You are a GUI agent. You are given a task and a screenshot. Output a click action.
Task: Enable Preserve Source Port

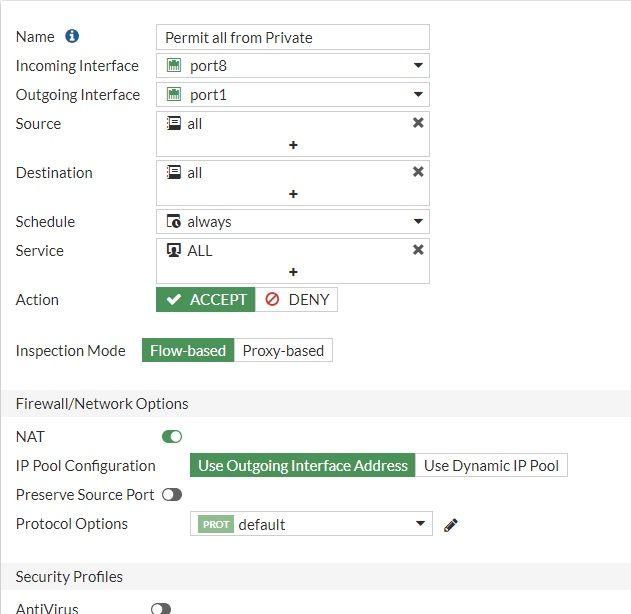coord(172,495)
